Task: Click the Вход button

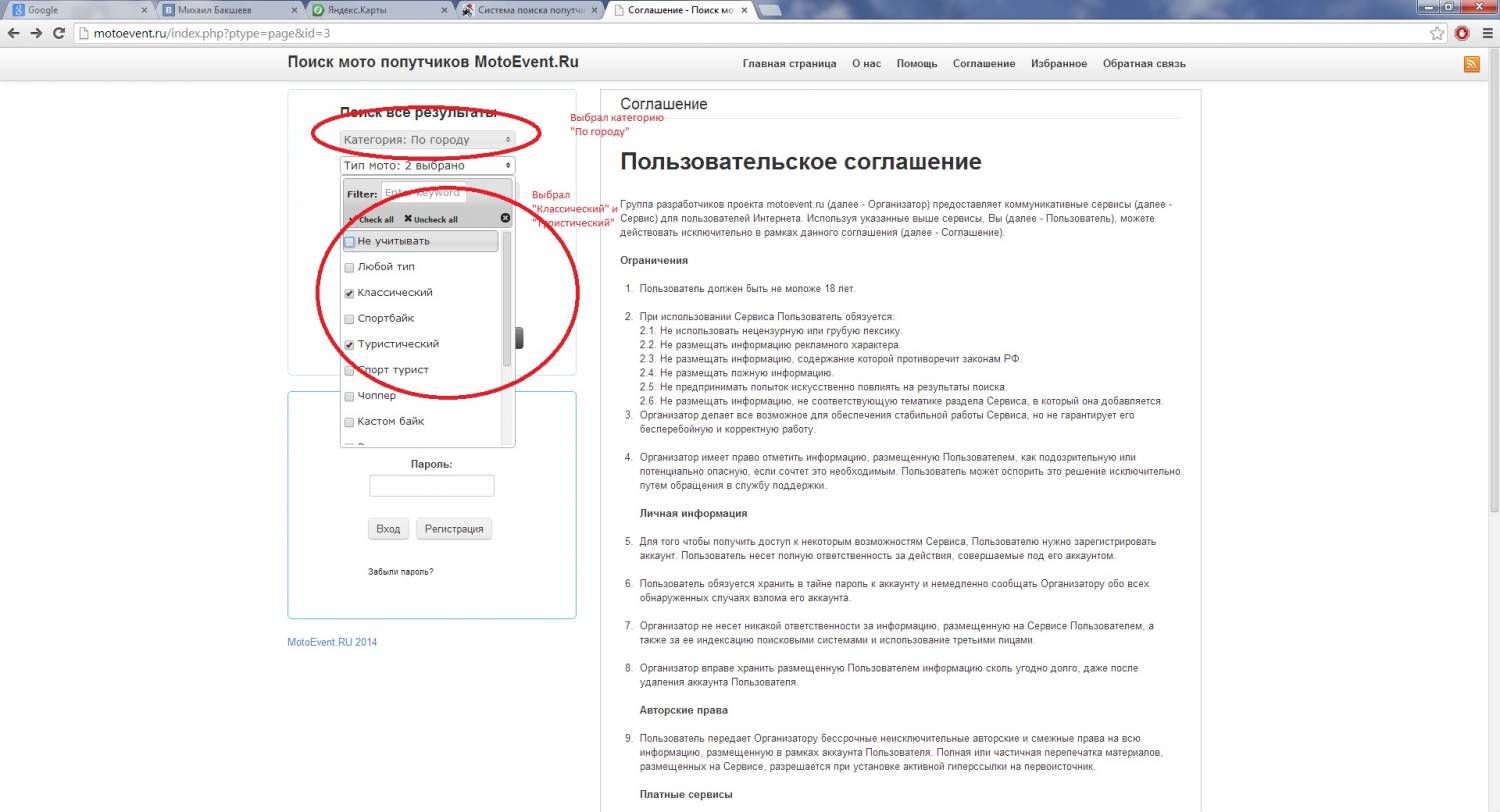Action: [389, 529]
